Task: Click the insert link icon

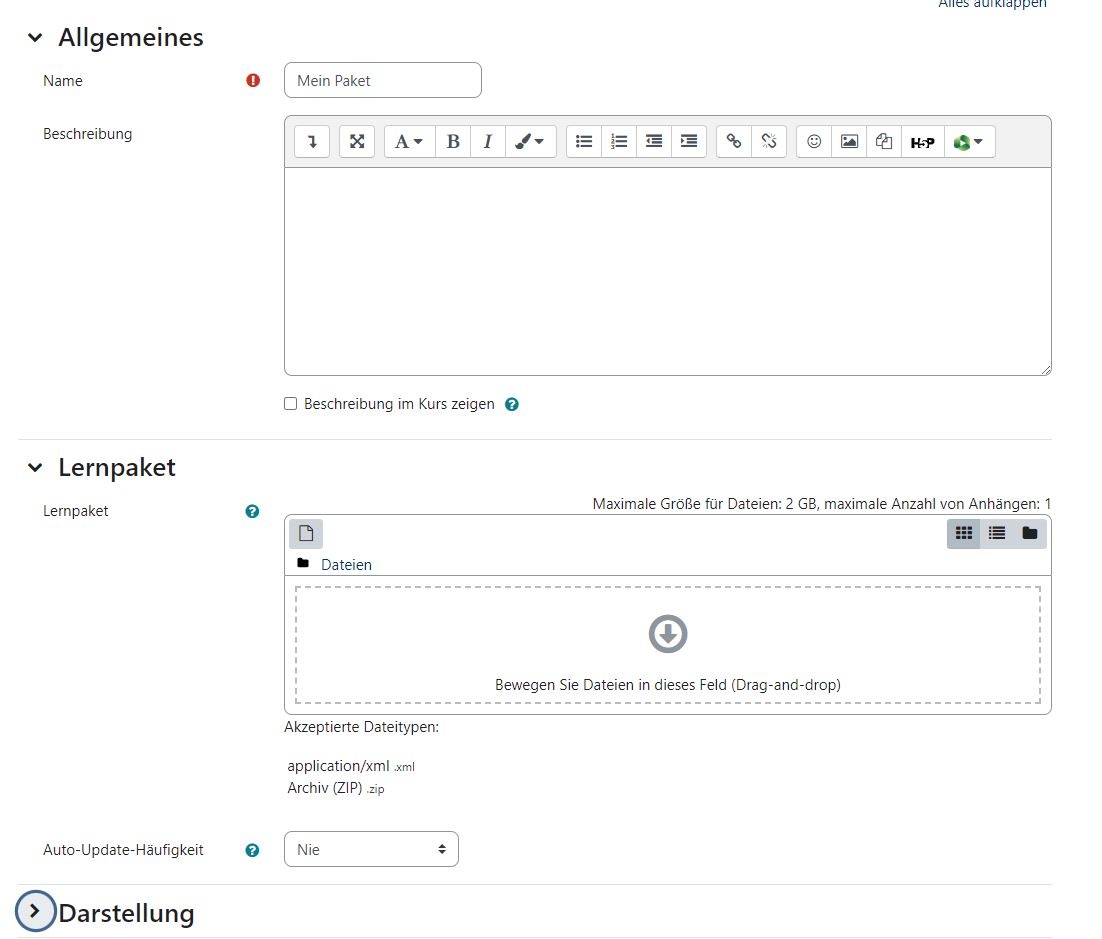Action: pyautogui.click(x=734, y=142)
